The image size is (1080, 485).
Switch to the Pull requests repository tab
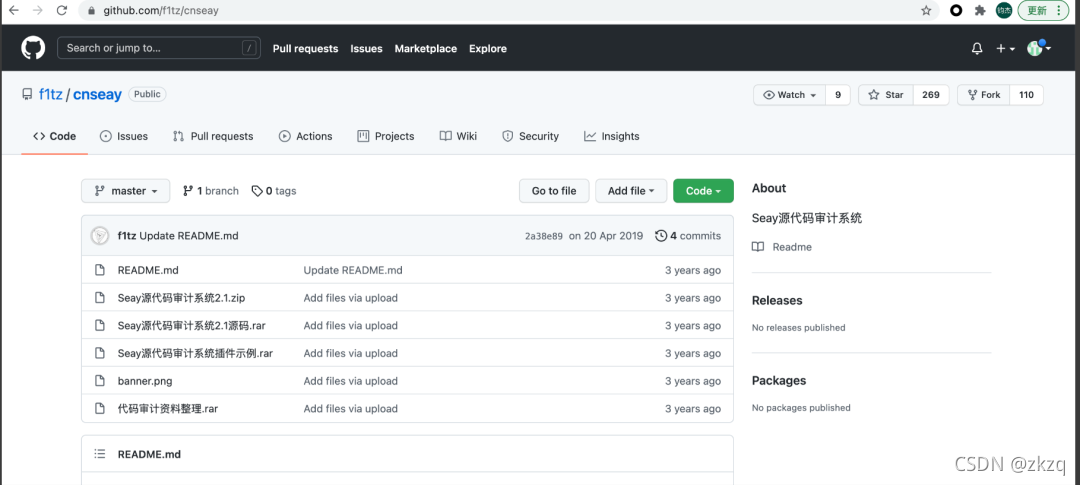click(213, 136)
